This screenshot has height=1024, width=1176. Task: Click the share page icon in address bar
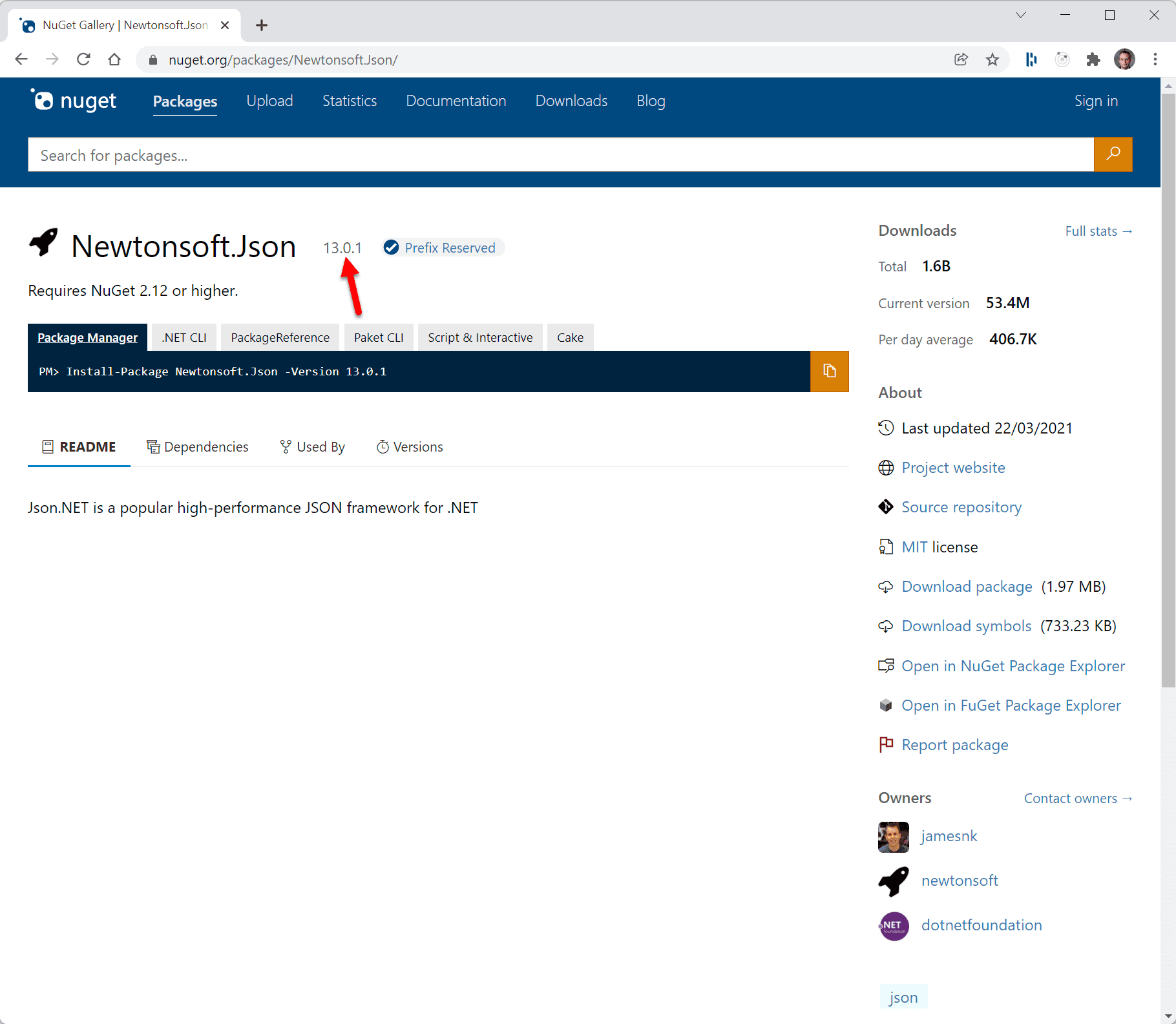pos(961,60)
